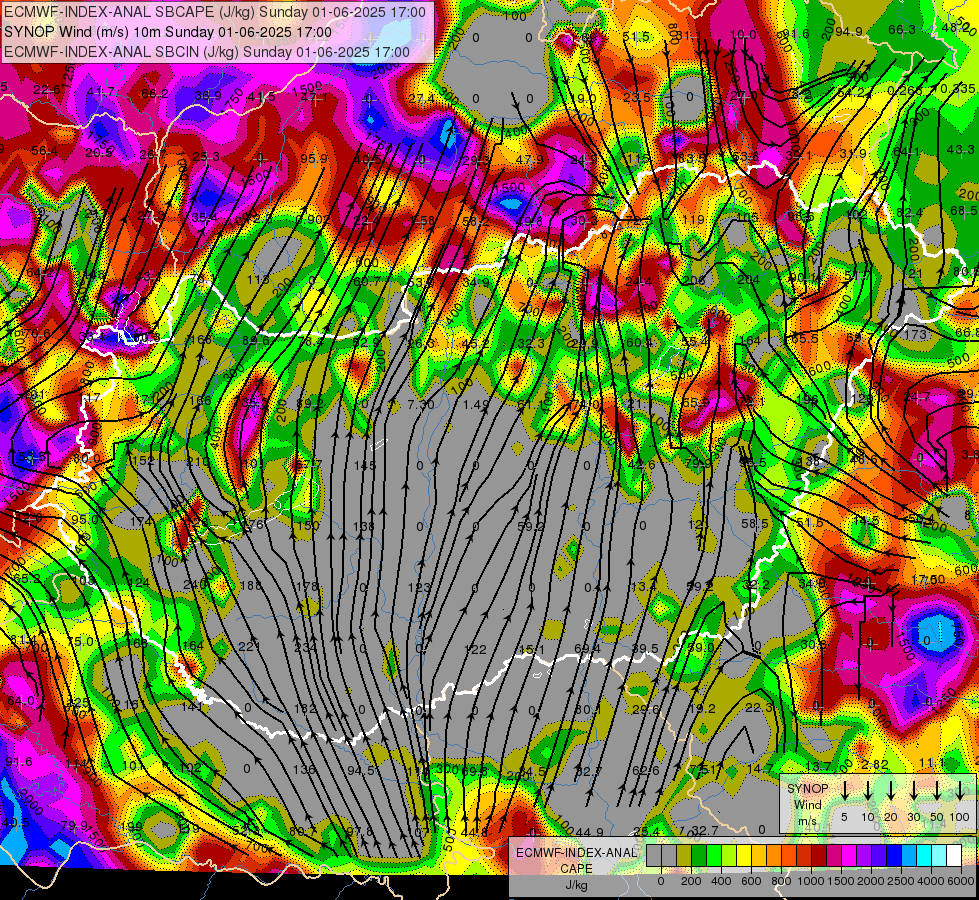Click the map value '66.3'
The image size is (979, 900).
(902, 29)
